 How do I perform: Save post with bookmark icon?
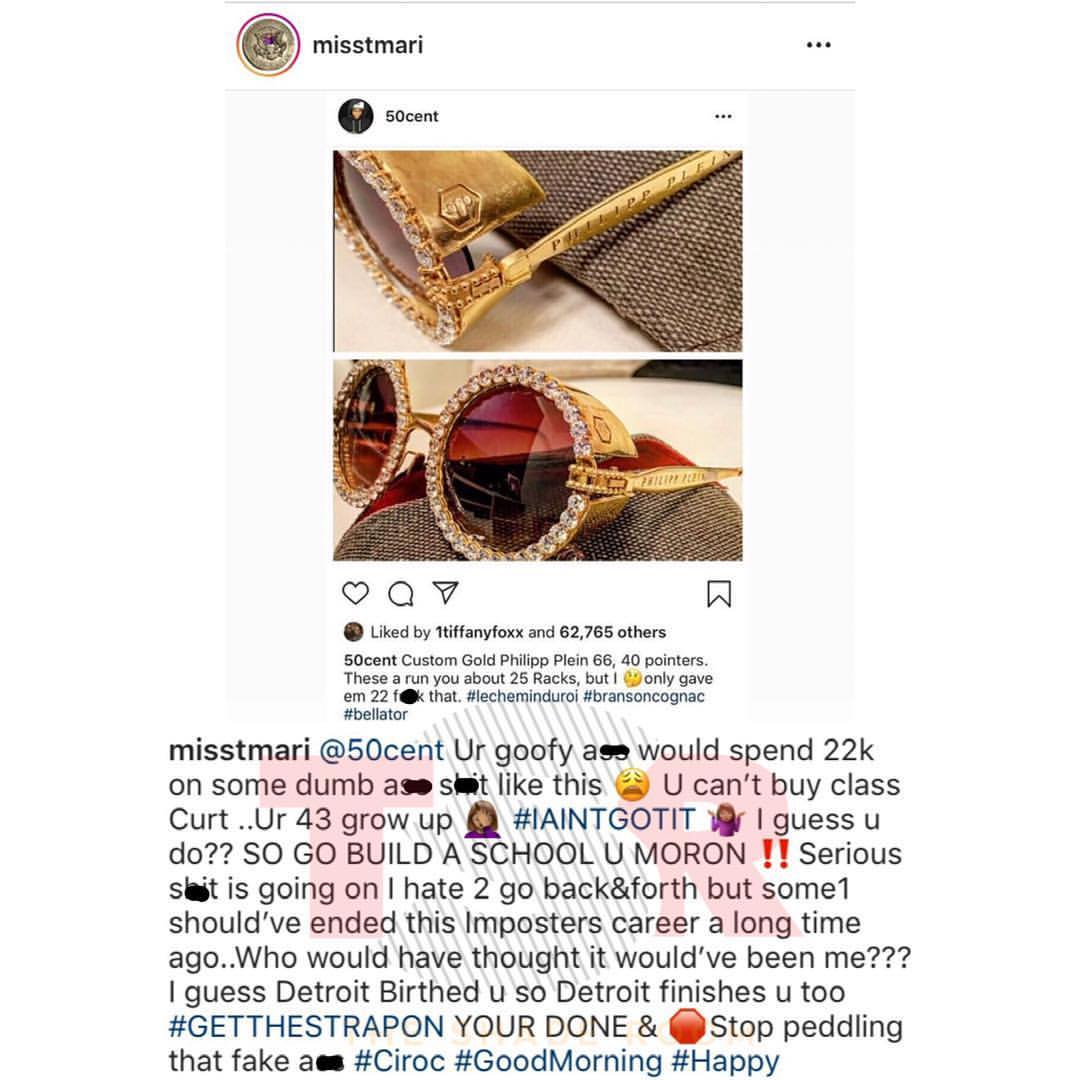tap(719, 594)
